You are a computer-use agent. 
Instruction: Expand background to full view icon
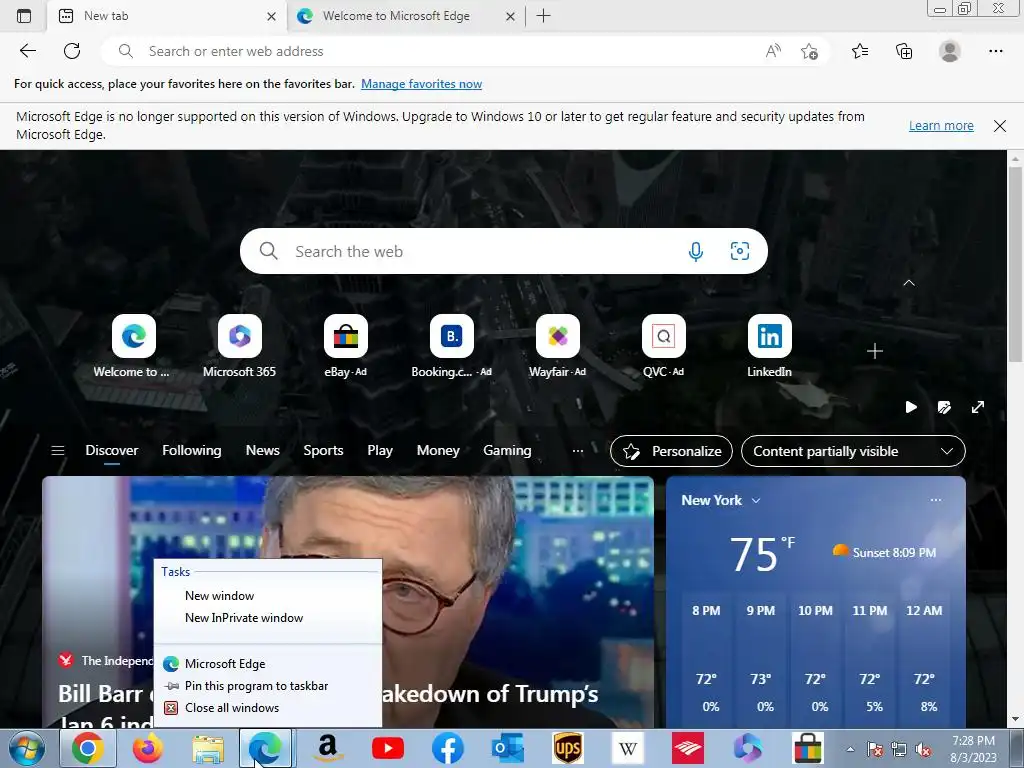(x=978, y=408)
